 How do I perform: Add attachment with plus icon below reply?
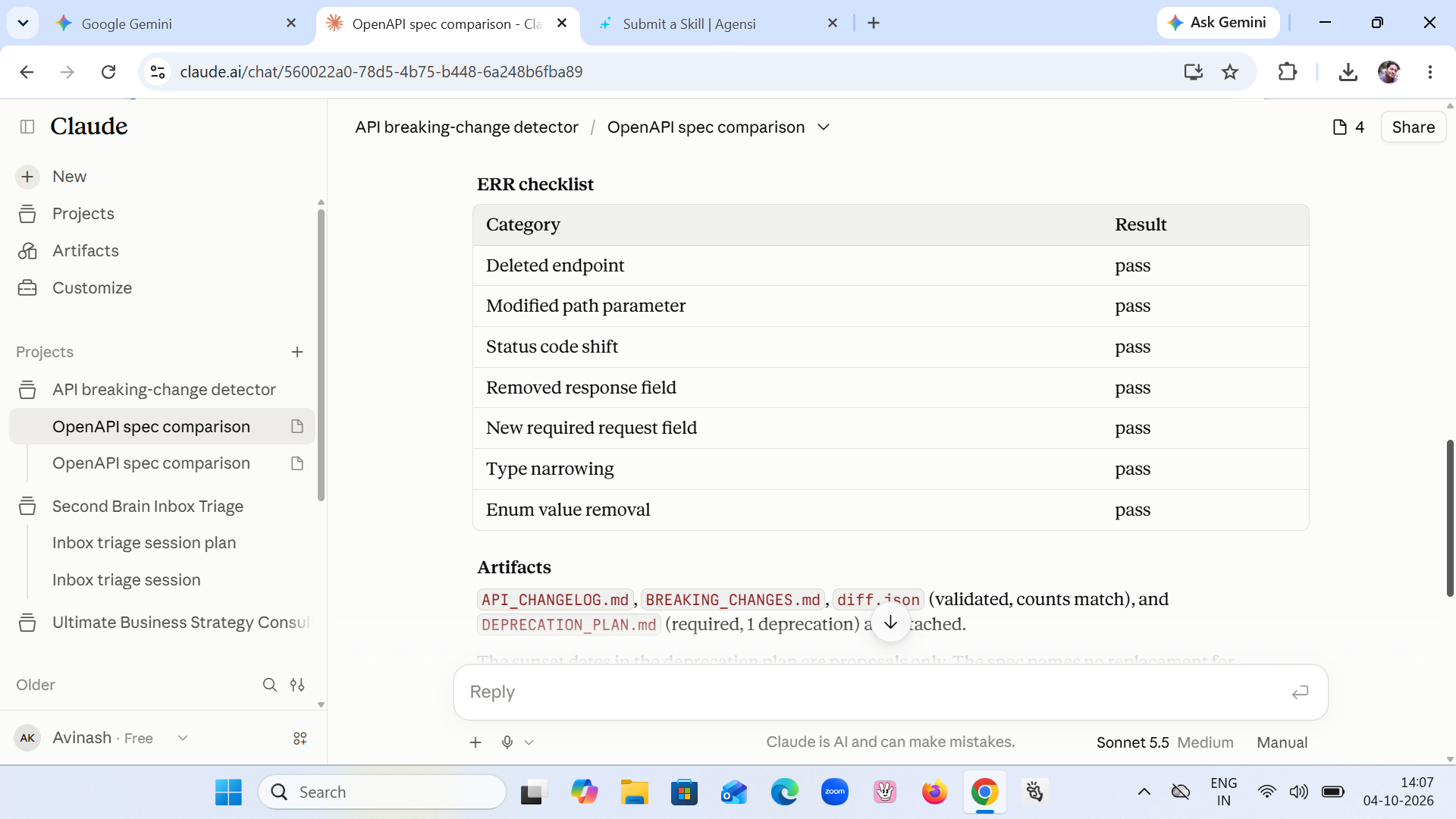(x=475, y=742)
